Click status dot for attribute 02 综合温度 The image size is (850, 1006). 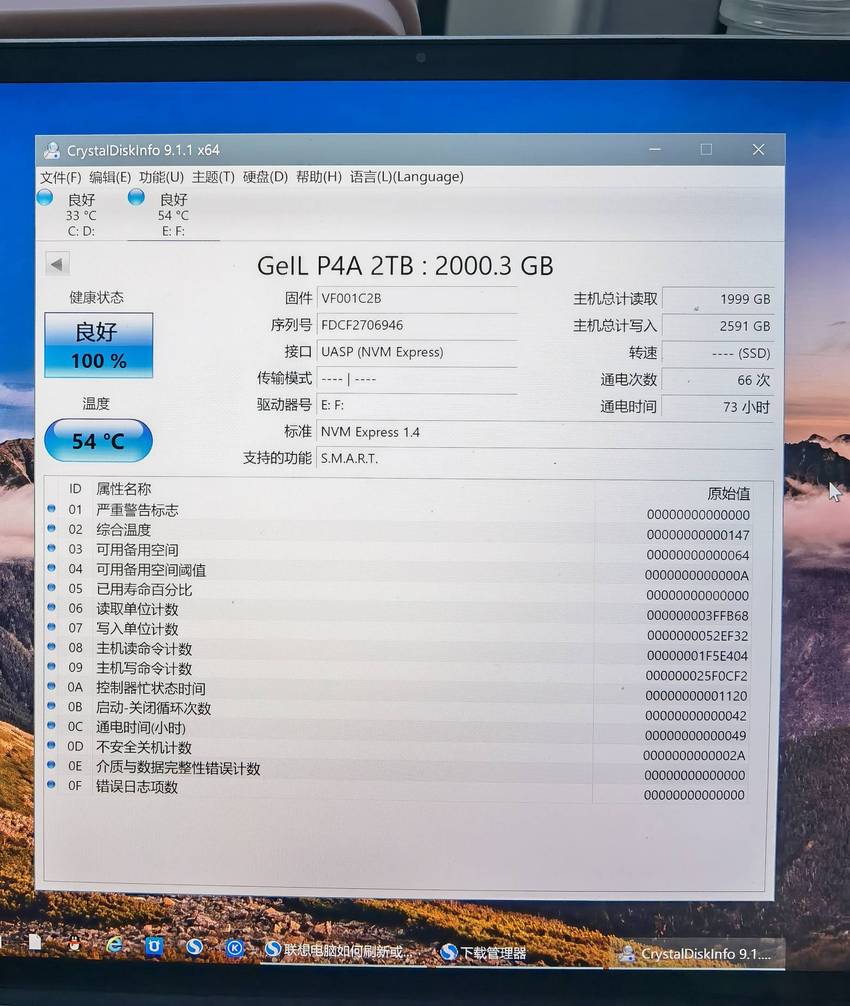pyautogui.click(x=51, y=529)
